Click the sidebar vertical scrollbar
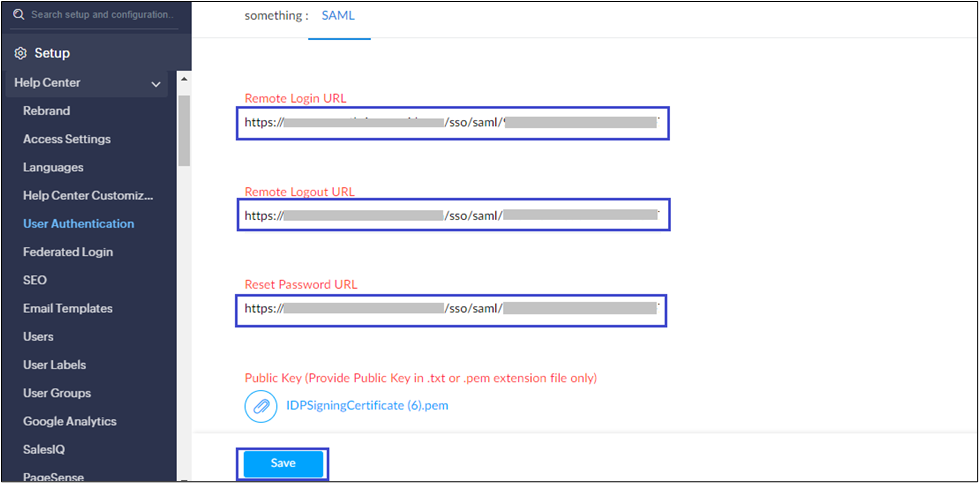The image size is (979, 483). tap(183, 130)
